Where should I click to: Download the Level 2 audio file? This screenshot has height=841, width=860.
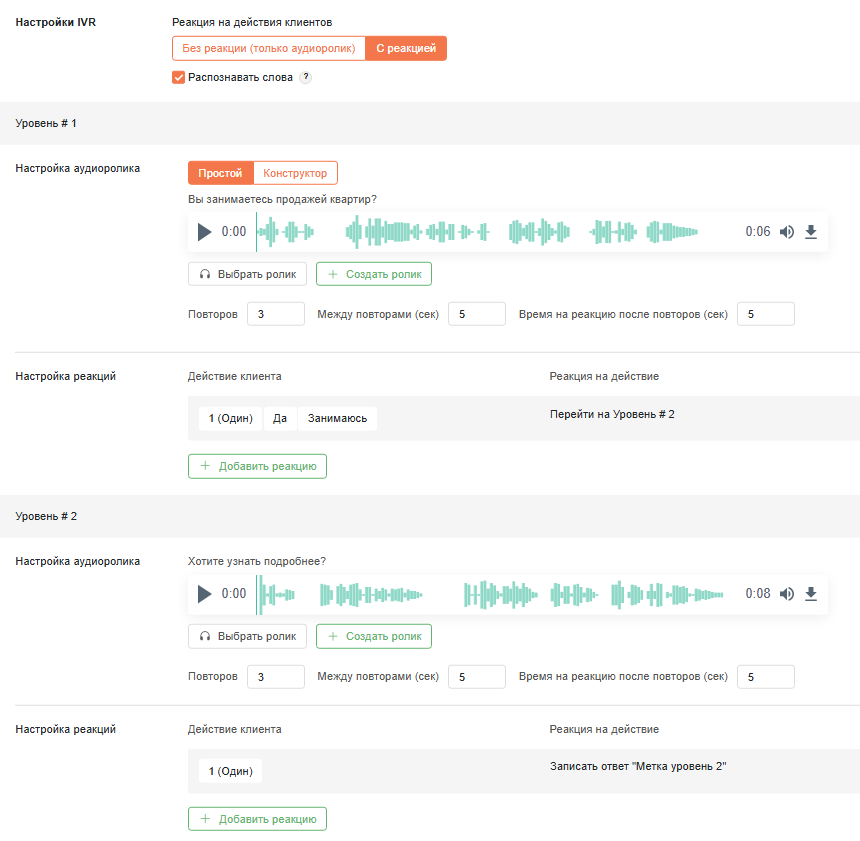click(811, 594)
